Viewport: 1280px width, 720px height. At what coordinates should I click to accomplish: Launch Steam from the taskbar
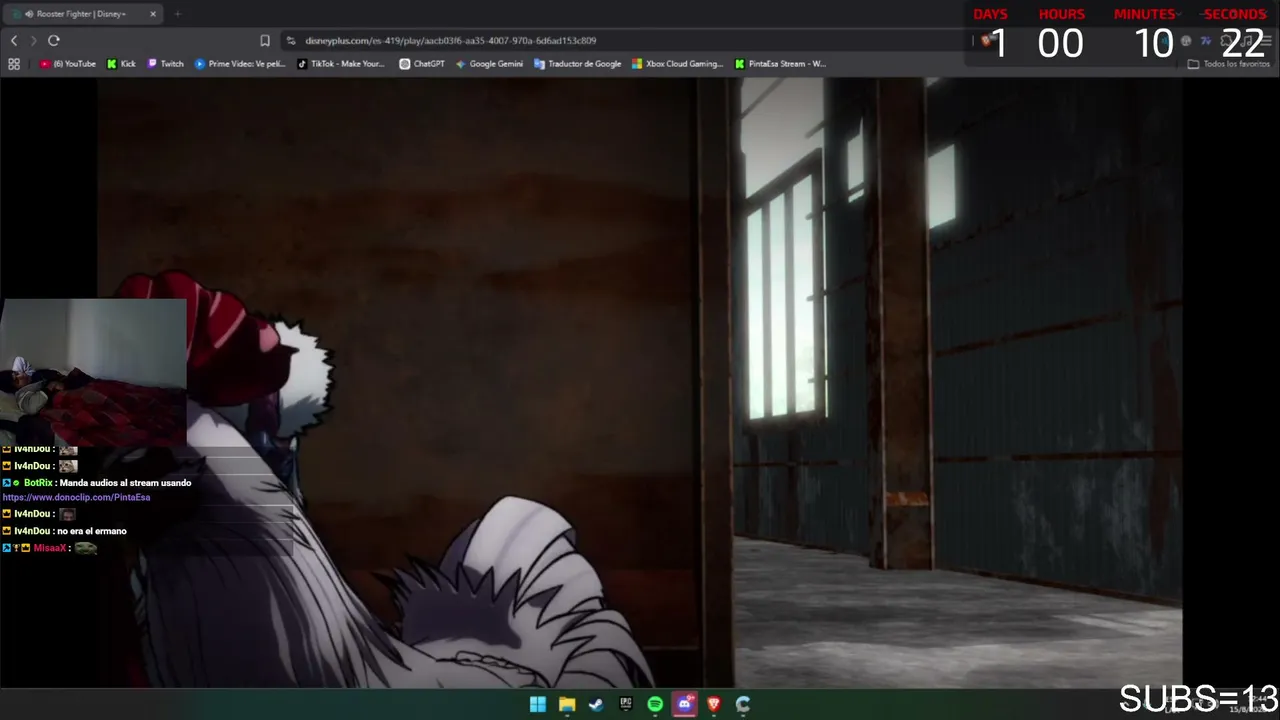coord(596,704)
